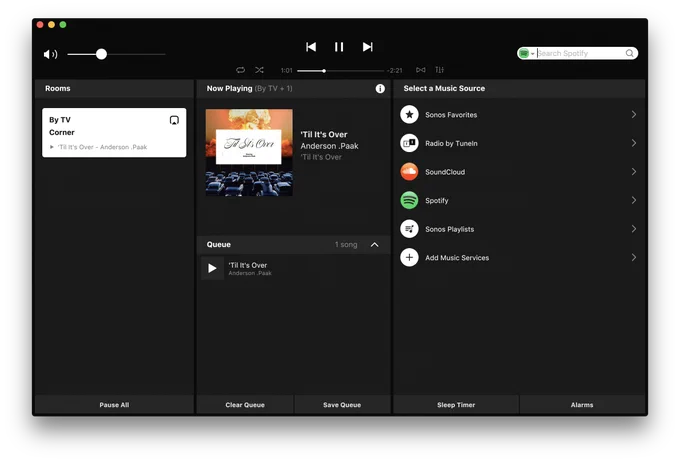Expand Spotify source chevron
This screenshot has height=462, width=680.
point(634,200)
